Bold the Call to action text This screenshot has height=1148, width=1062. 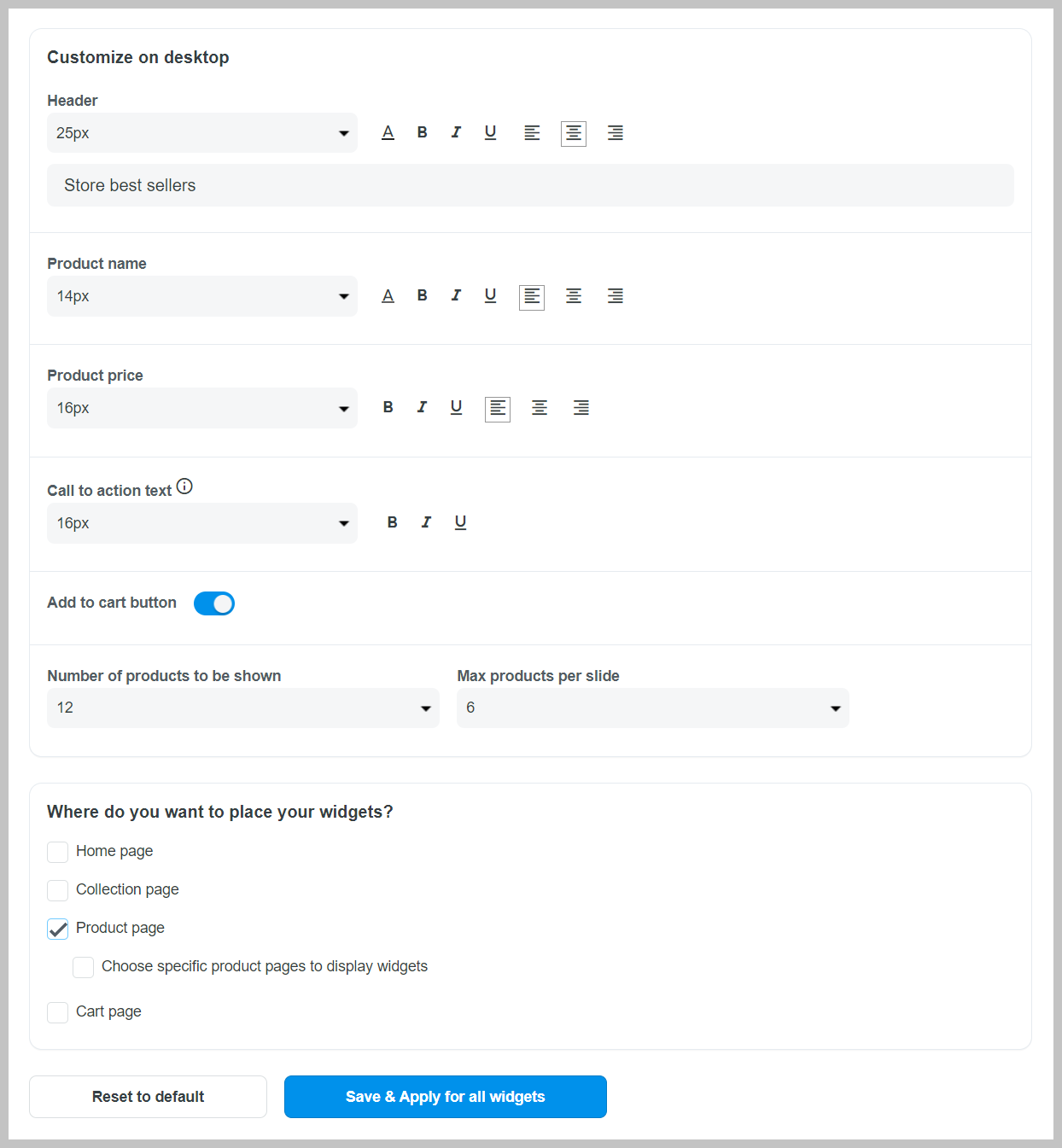point(392,522)
